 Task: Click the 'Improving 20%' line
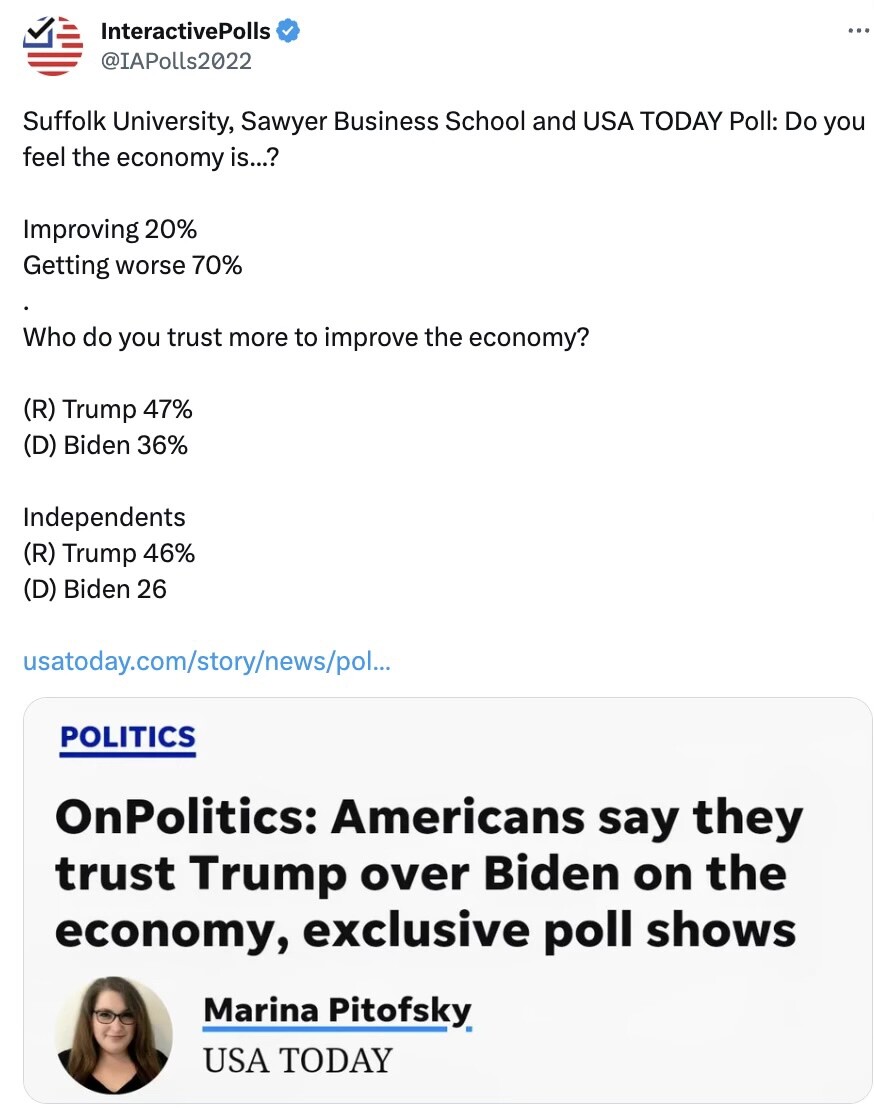pos(110,229)
